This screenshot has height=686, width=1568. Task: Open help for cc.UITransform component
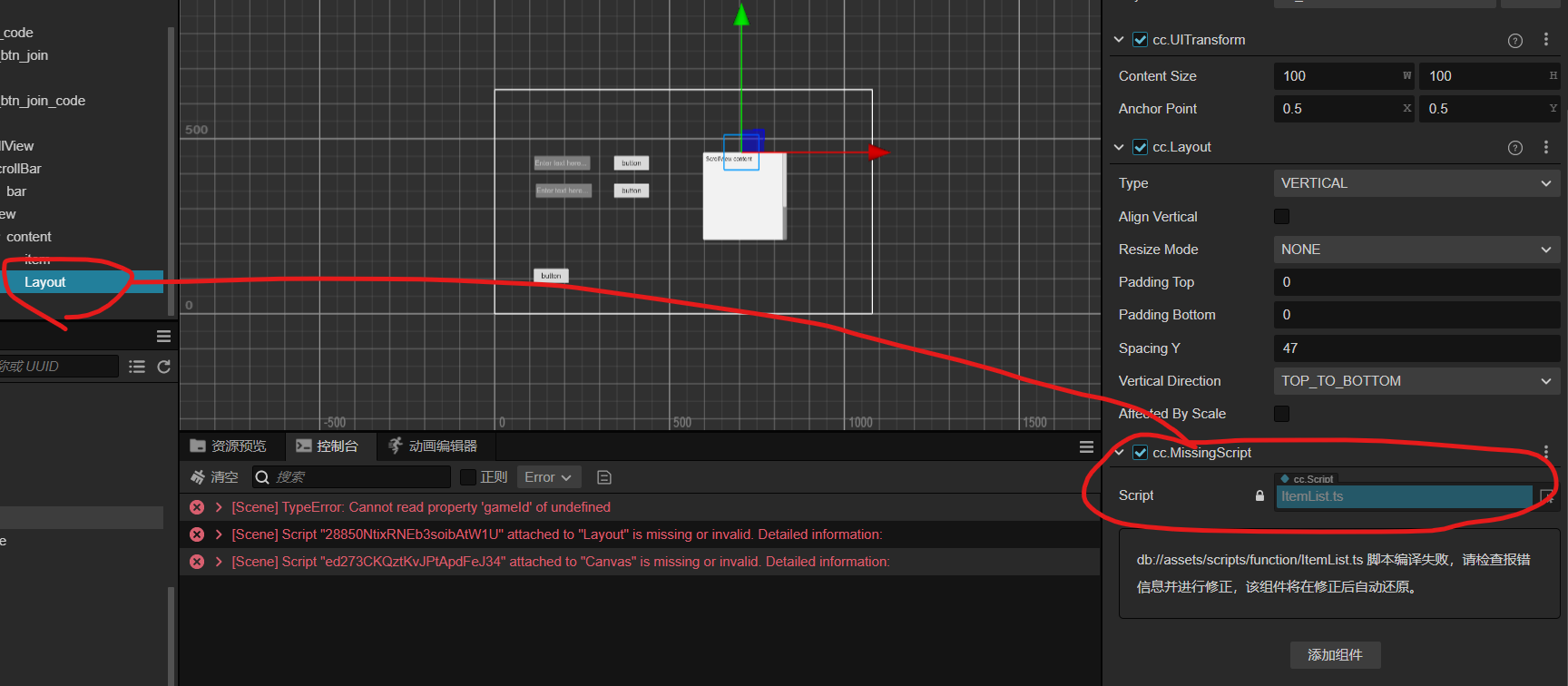click(1515, 40)
